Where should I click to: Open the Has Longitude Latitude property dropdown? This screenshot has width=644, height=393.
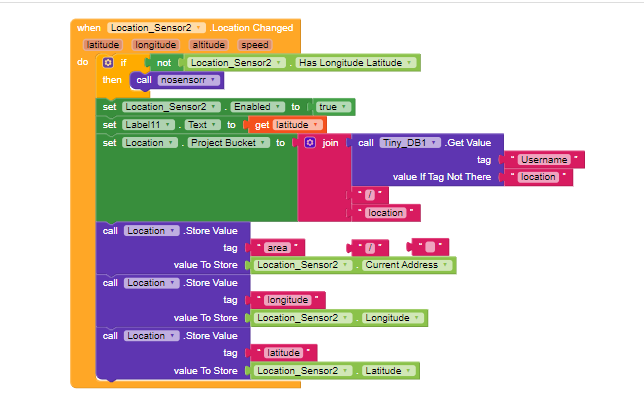pyautogui.click(x=356, y=62)
